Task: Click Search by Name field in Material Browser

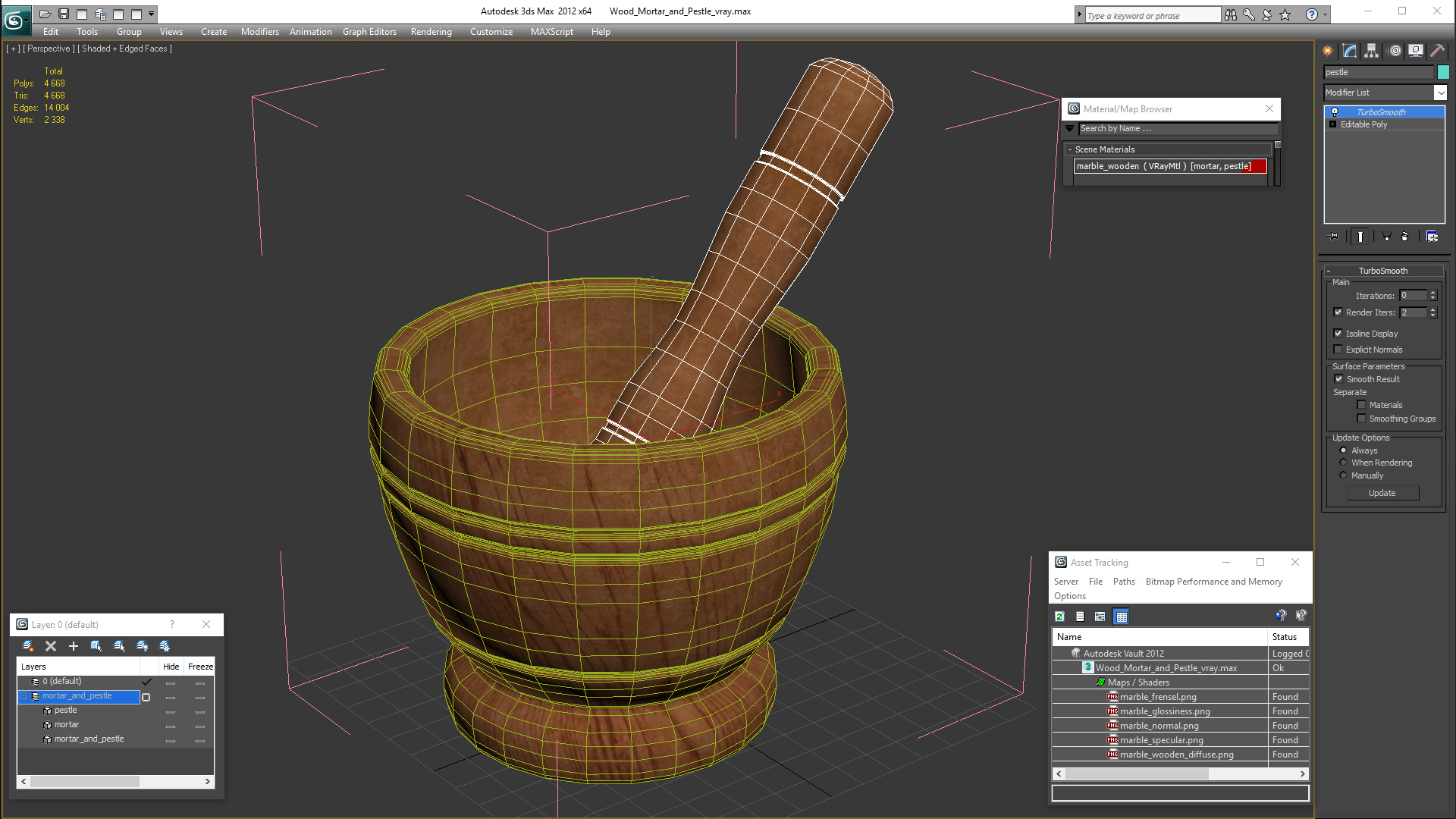Action: click(1178, 129)
